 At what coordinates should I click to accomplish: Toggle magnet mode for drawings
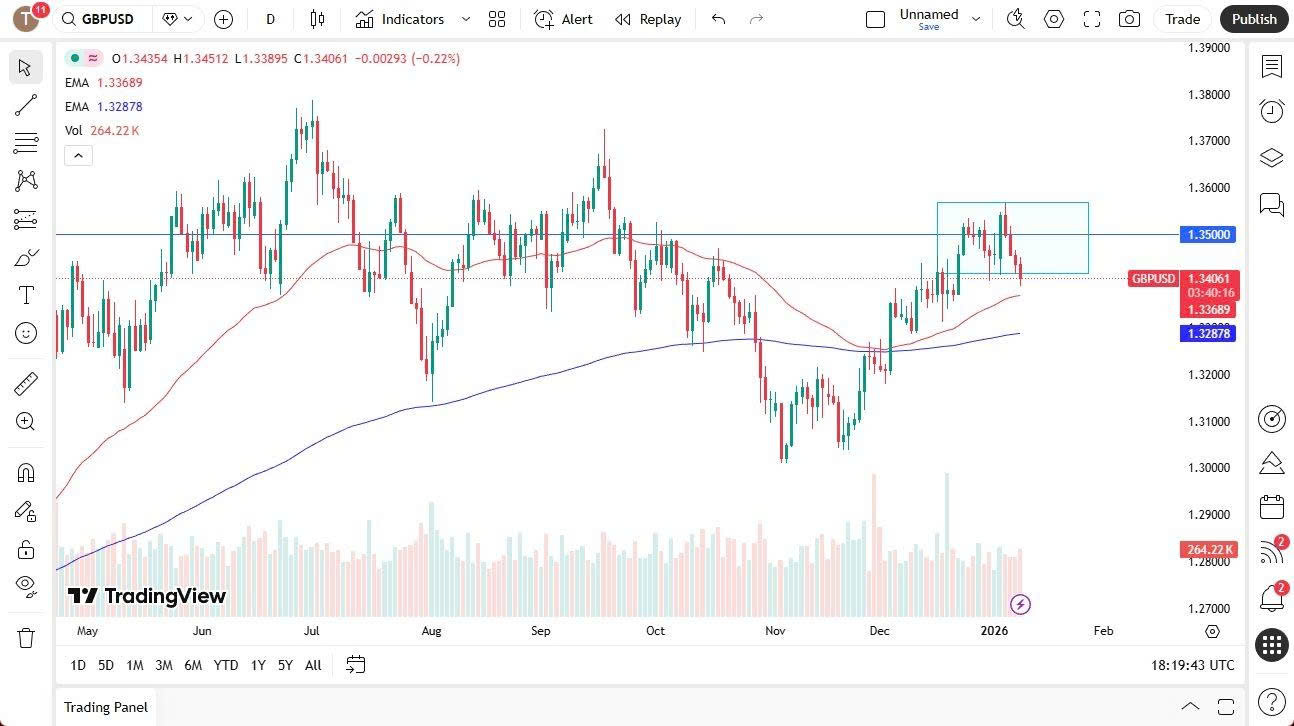click(x=26, y=473)
